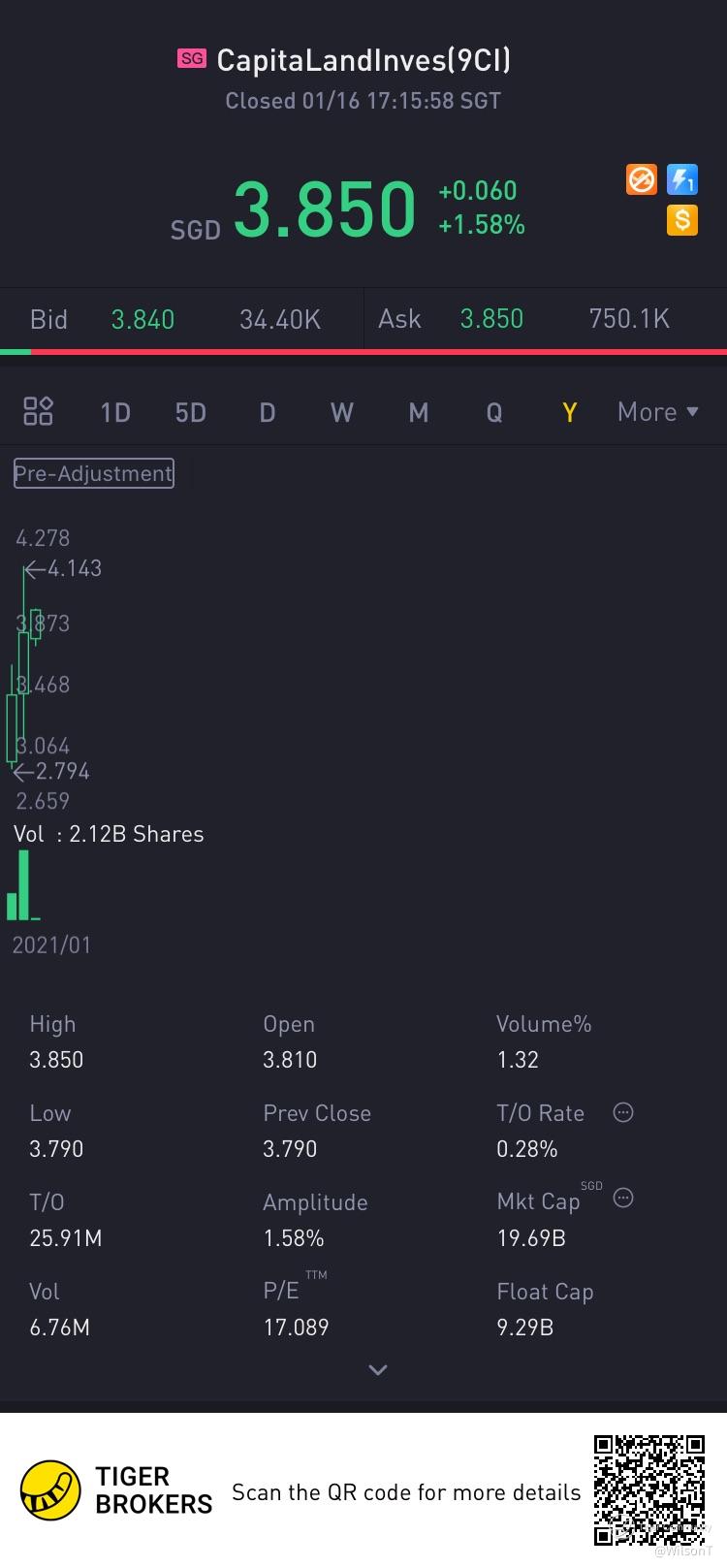Tap the Bid price 3.840 row

click(x=181, y=319)
